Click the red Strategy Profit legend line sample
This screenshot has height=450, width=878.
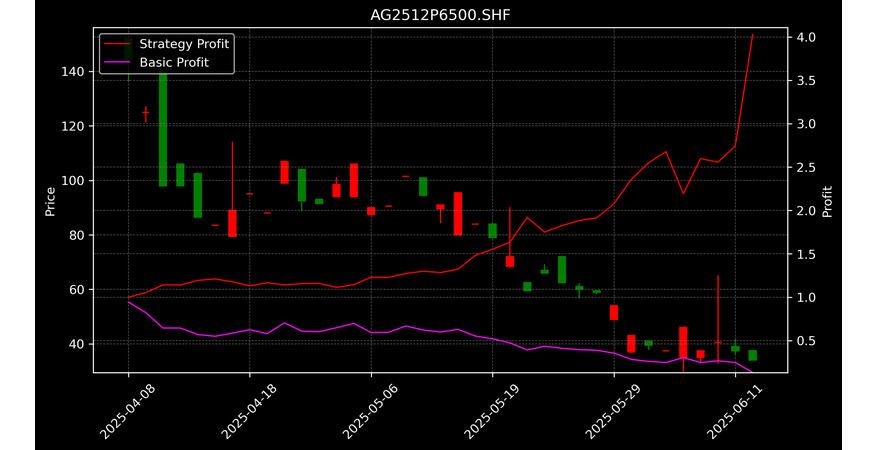[x=117, y=44]
